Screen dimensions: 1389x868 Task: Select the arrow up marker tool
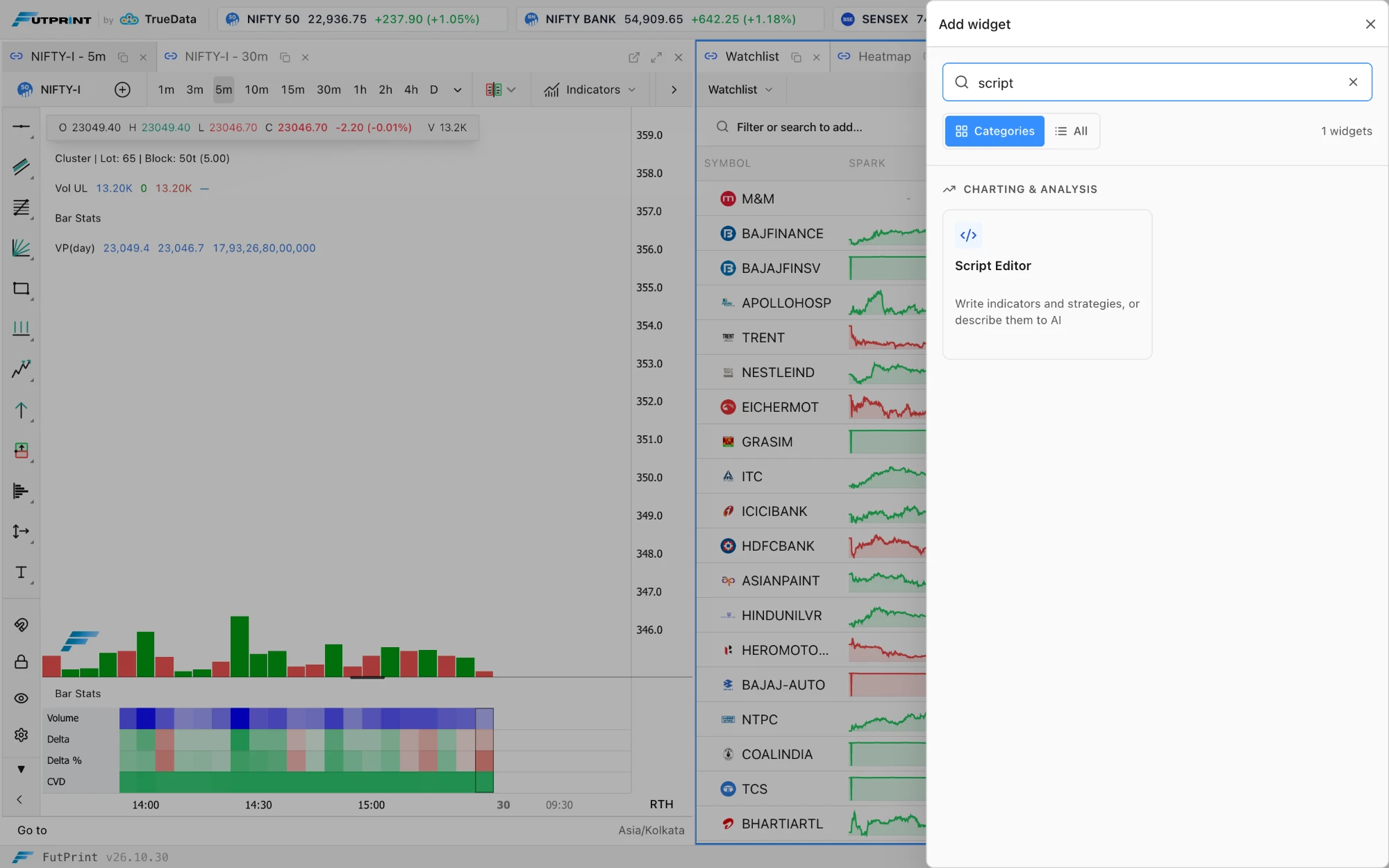[x=21, y=410]
